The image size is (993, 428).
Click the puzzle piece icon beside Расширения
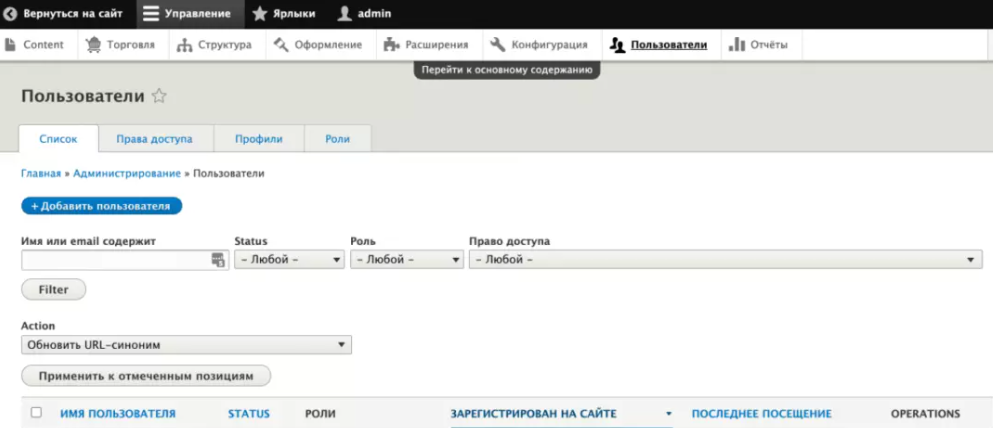pos(392,44)
